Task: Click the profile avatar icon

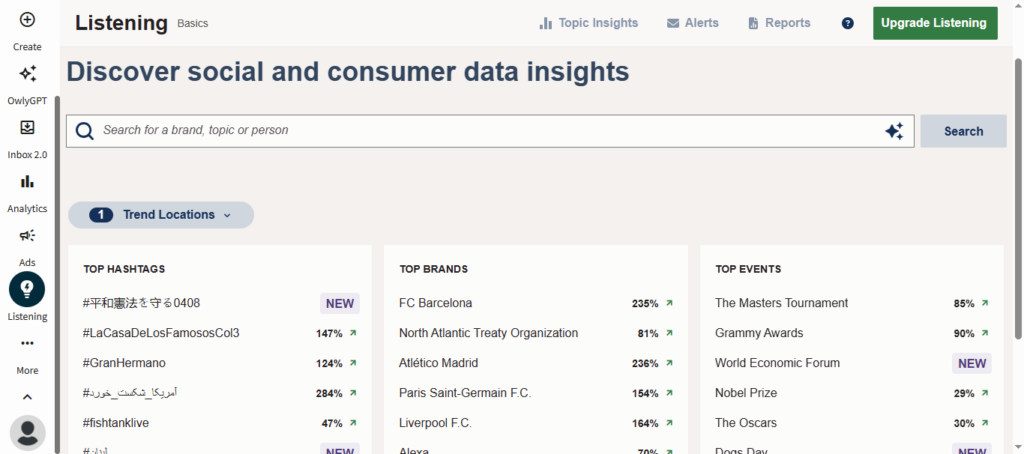Action: (27, 433)
